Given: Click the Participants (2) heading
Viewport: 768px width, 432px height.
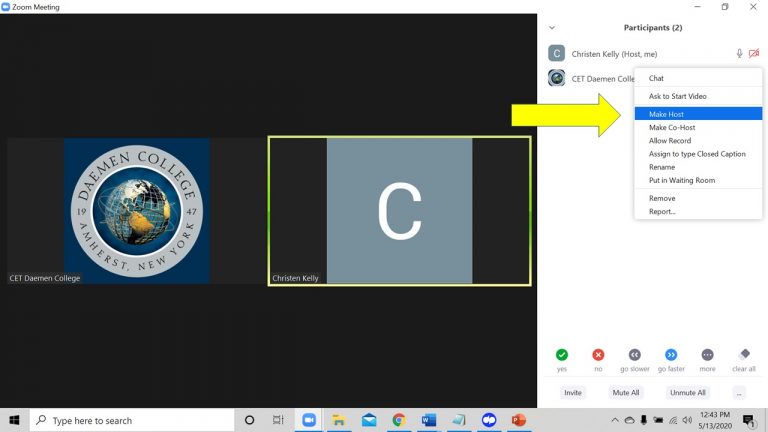Looking at the screenshot, I should [x=653, y=27].
